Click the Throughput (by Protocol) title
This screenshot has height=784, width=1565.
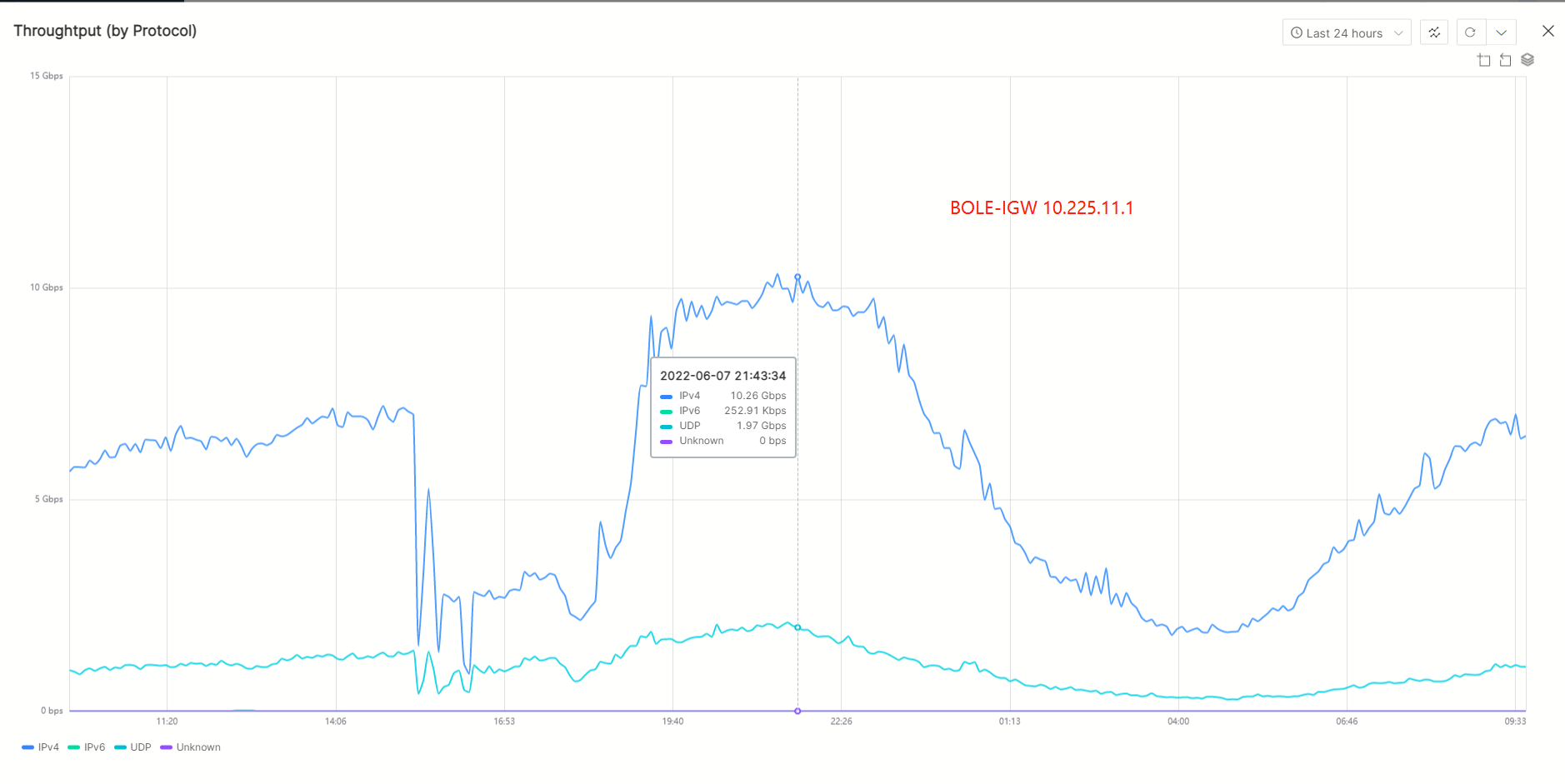(105, 31)
